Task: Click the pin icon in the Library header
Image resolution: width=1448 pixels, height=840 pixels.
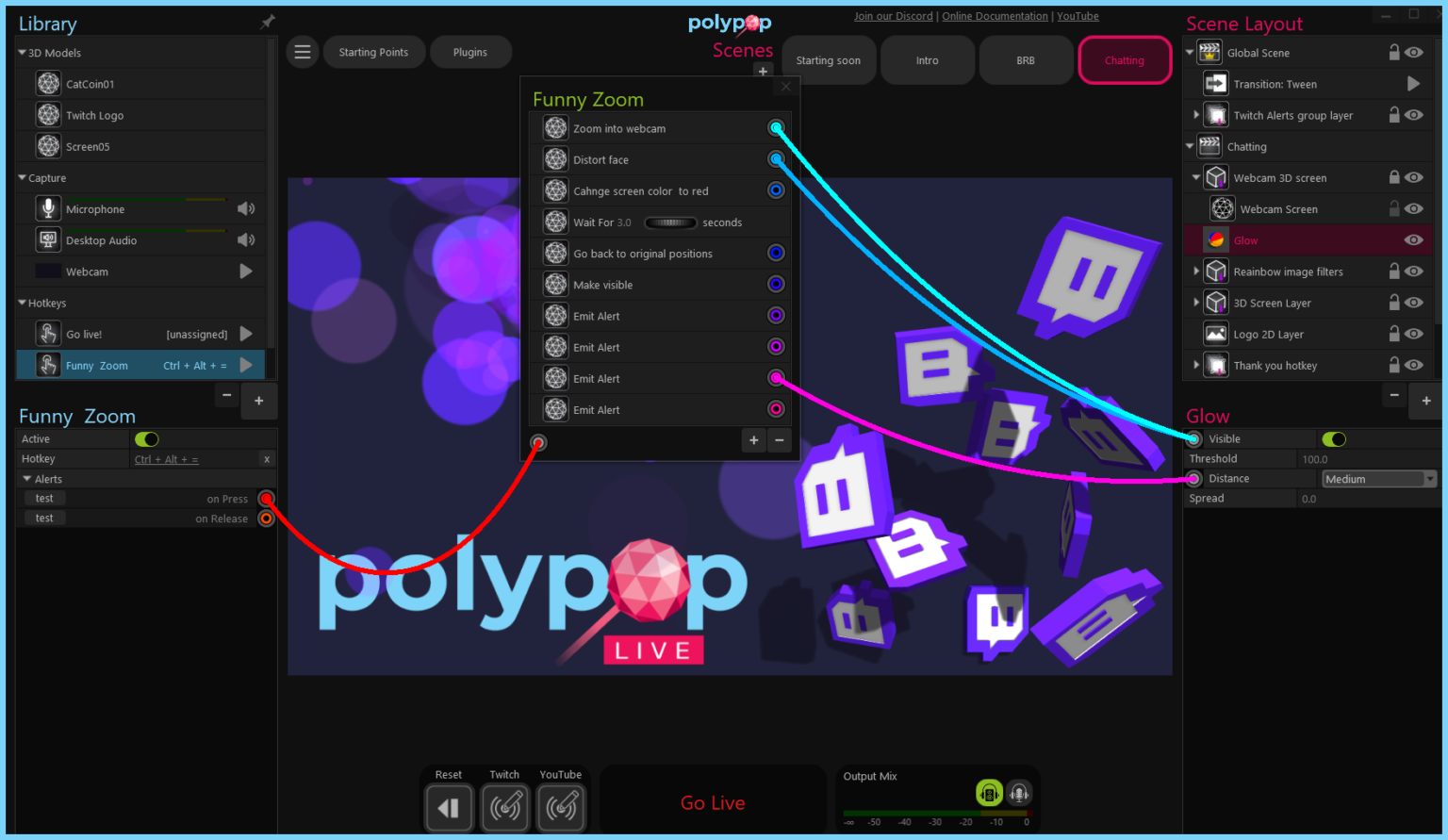Action: (267, 21)
